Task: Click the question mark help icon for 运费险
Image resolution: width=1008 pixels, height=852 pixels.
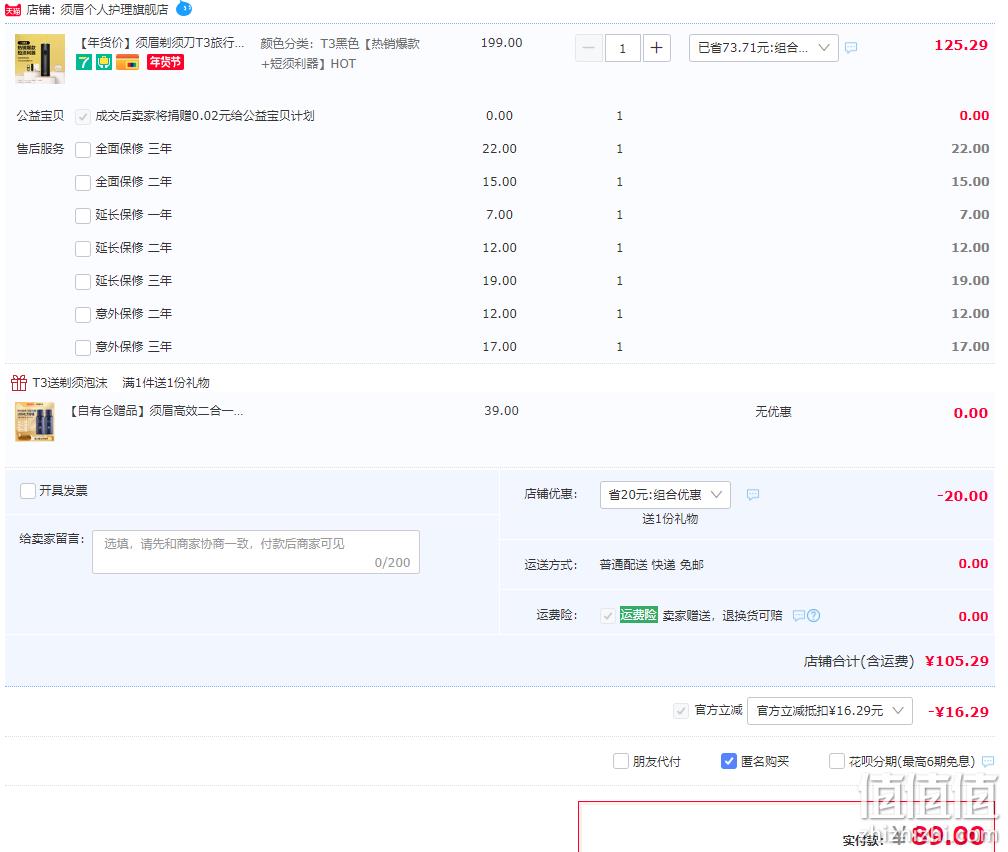Action: tap(813, 615)
